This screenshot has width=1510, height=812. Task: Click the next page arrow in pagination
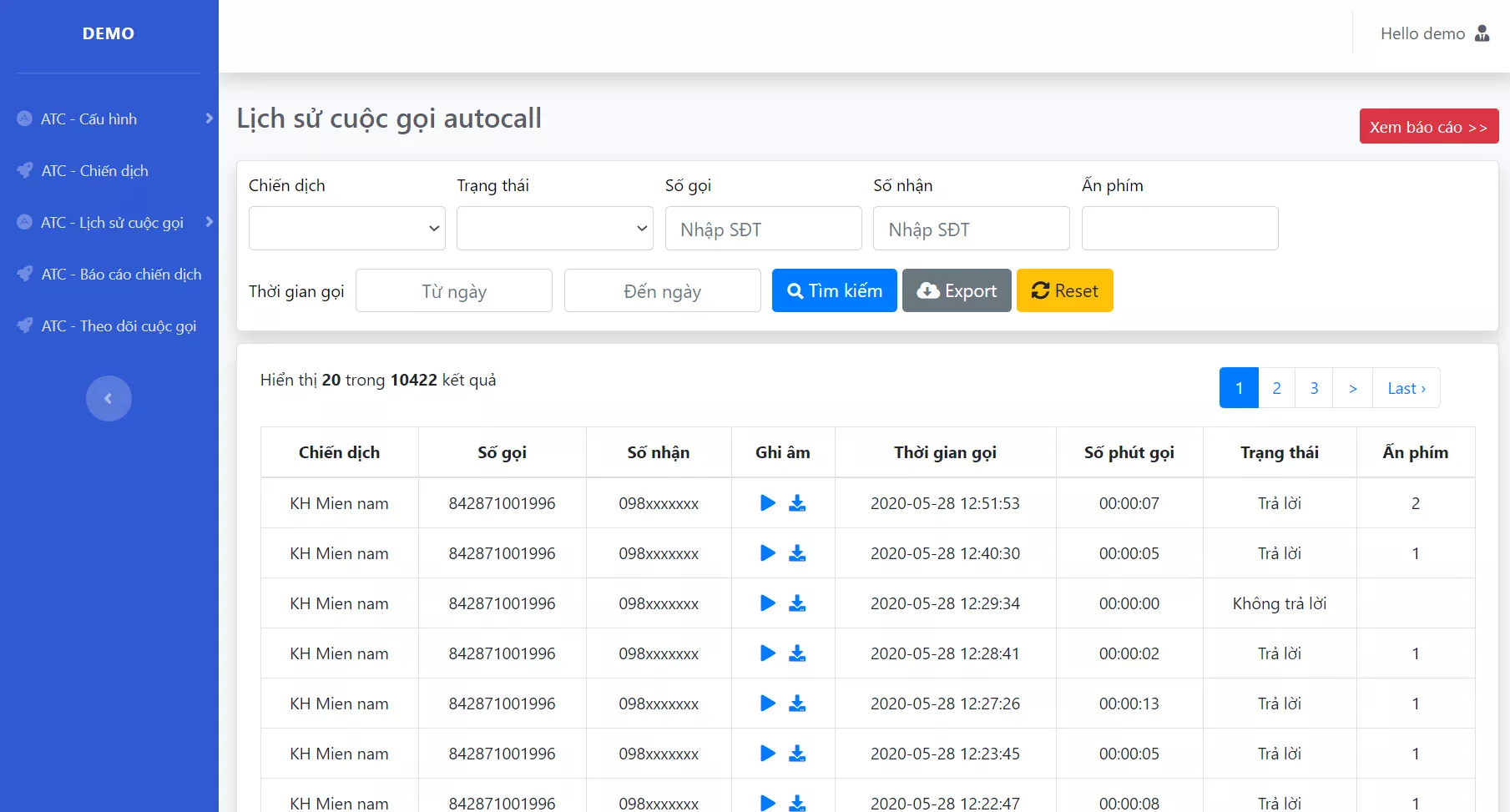tap(1353, 388)
